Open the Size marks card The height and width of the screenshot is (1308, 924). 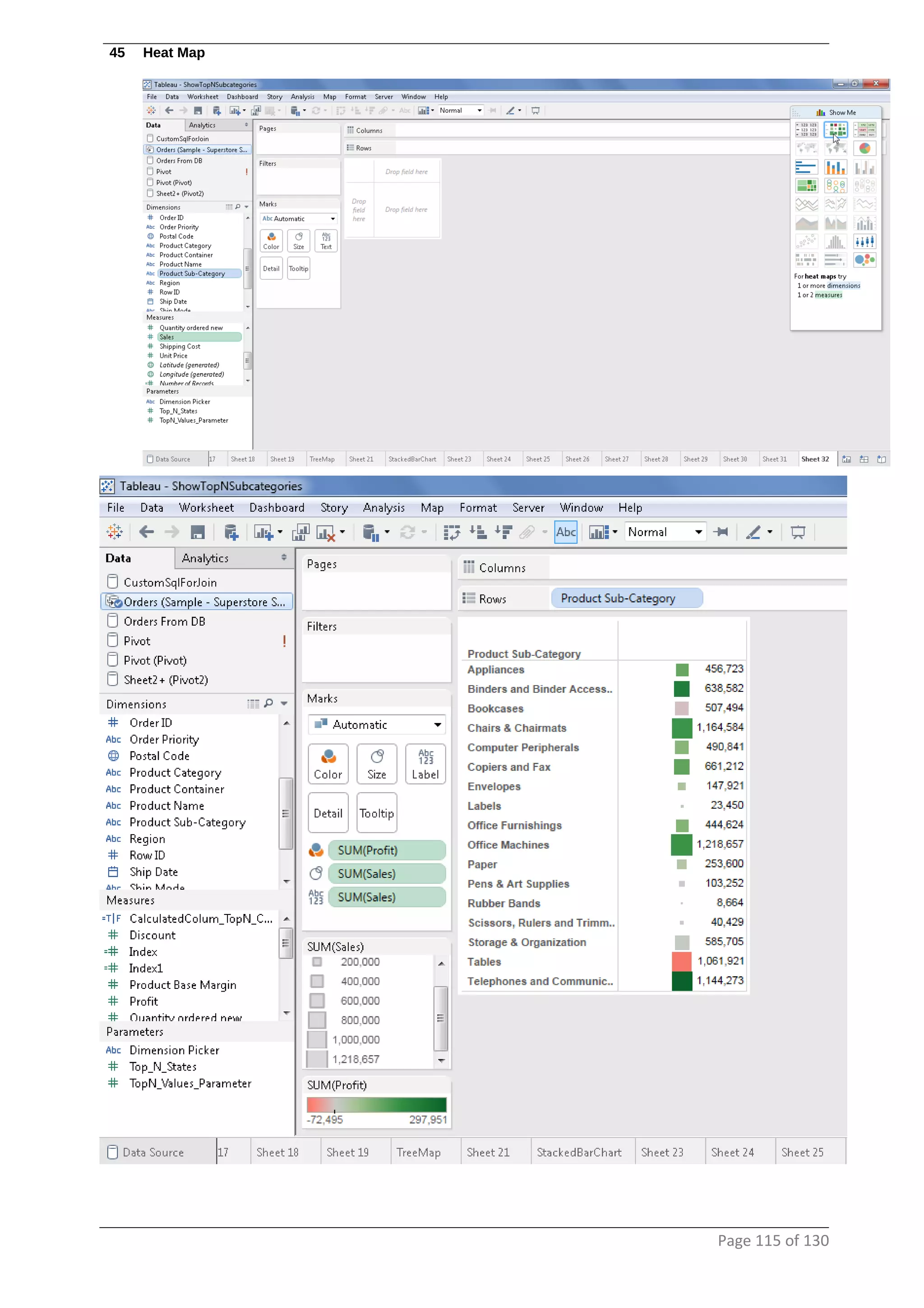[376, 764]
